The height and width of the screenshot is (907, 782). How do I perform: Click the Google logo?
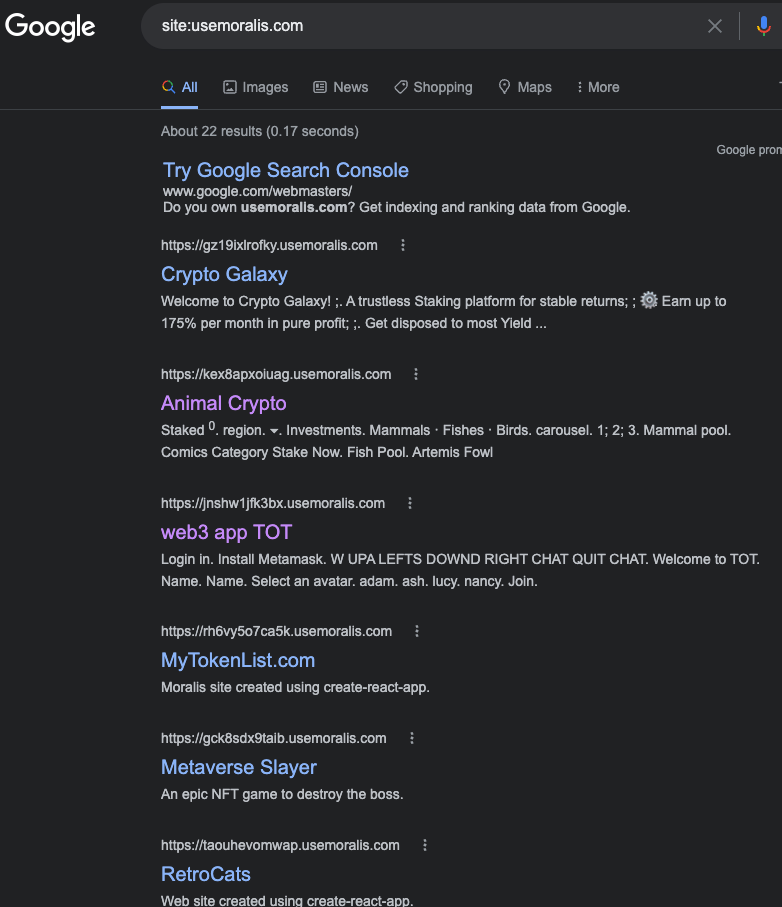pos(50,27)
